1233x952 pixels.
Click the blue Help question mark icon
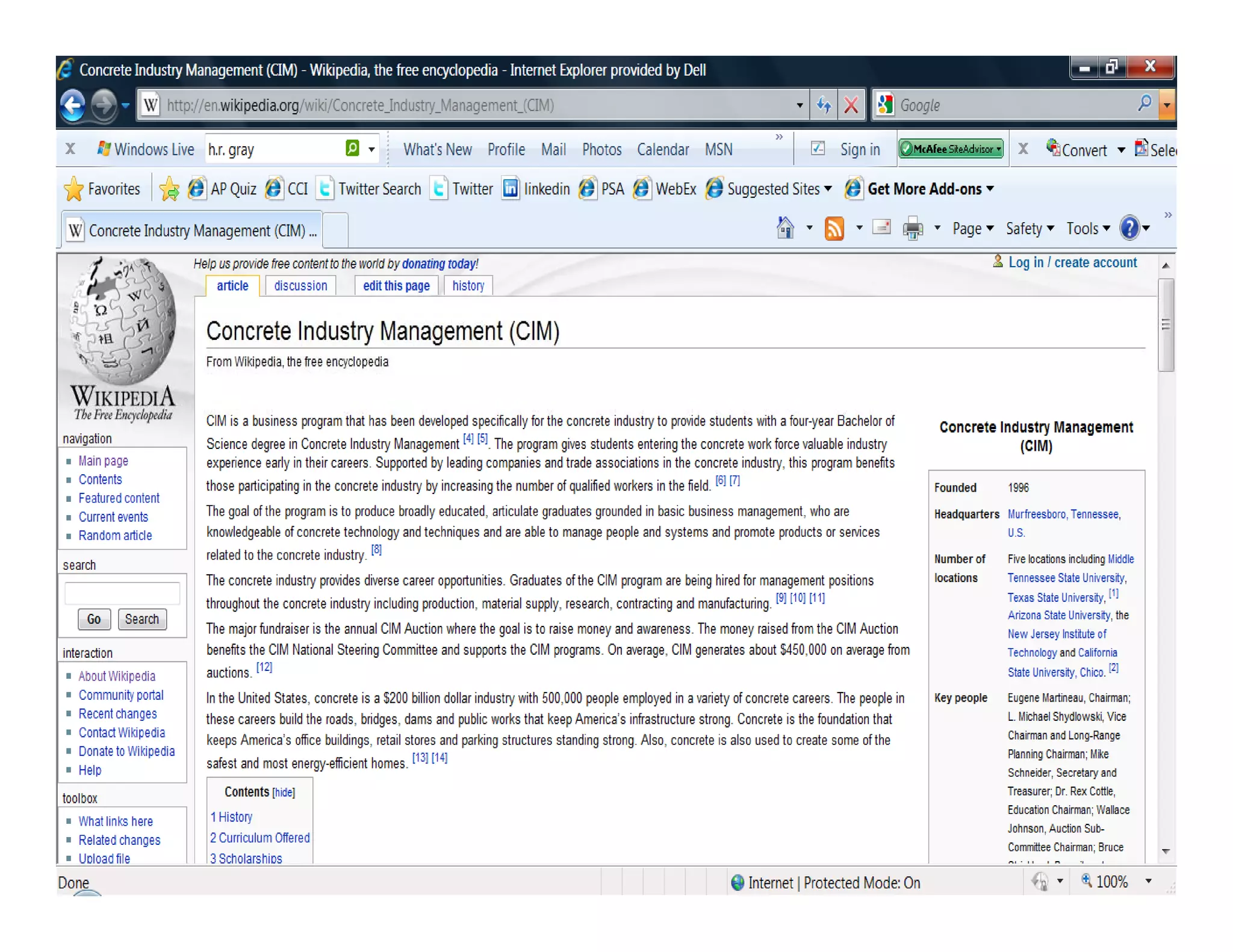tap(1129, 229)
